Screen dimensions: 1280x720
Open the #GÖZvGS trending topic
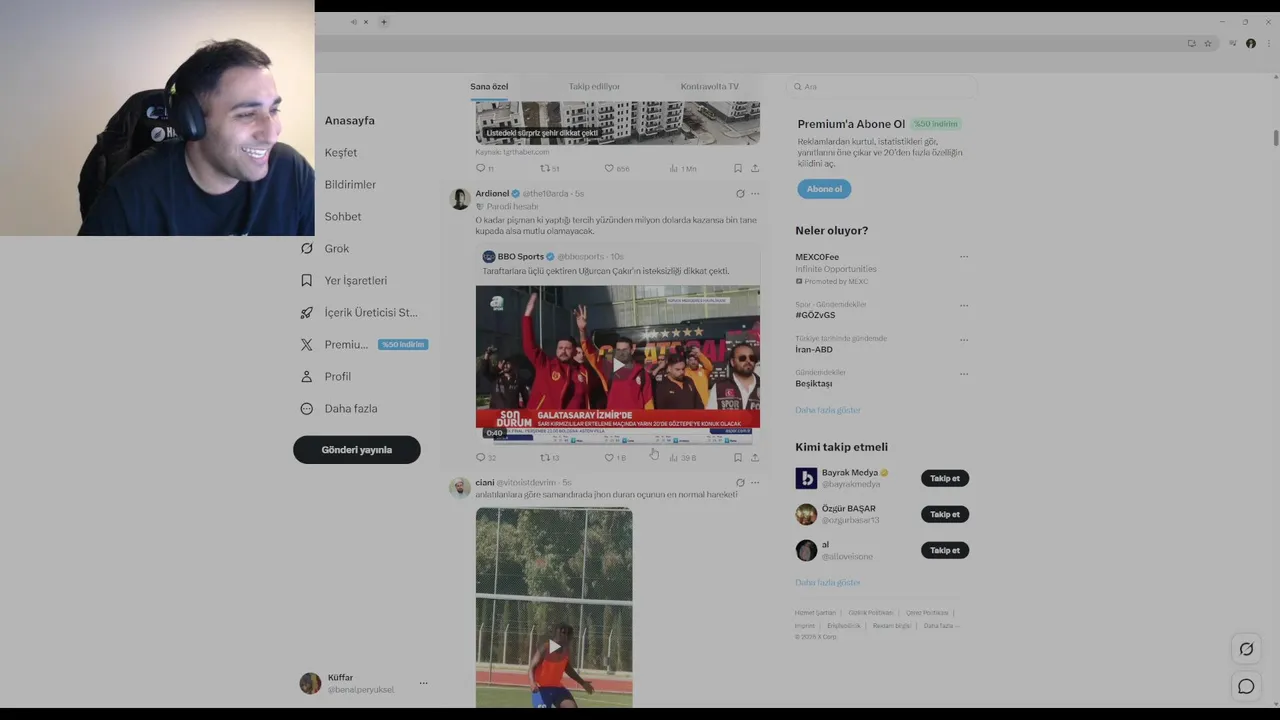pyautogui.click(x=815, y=315)
